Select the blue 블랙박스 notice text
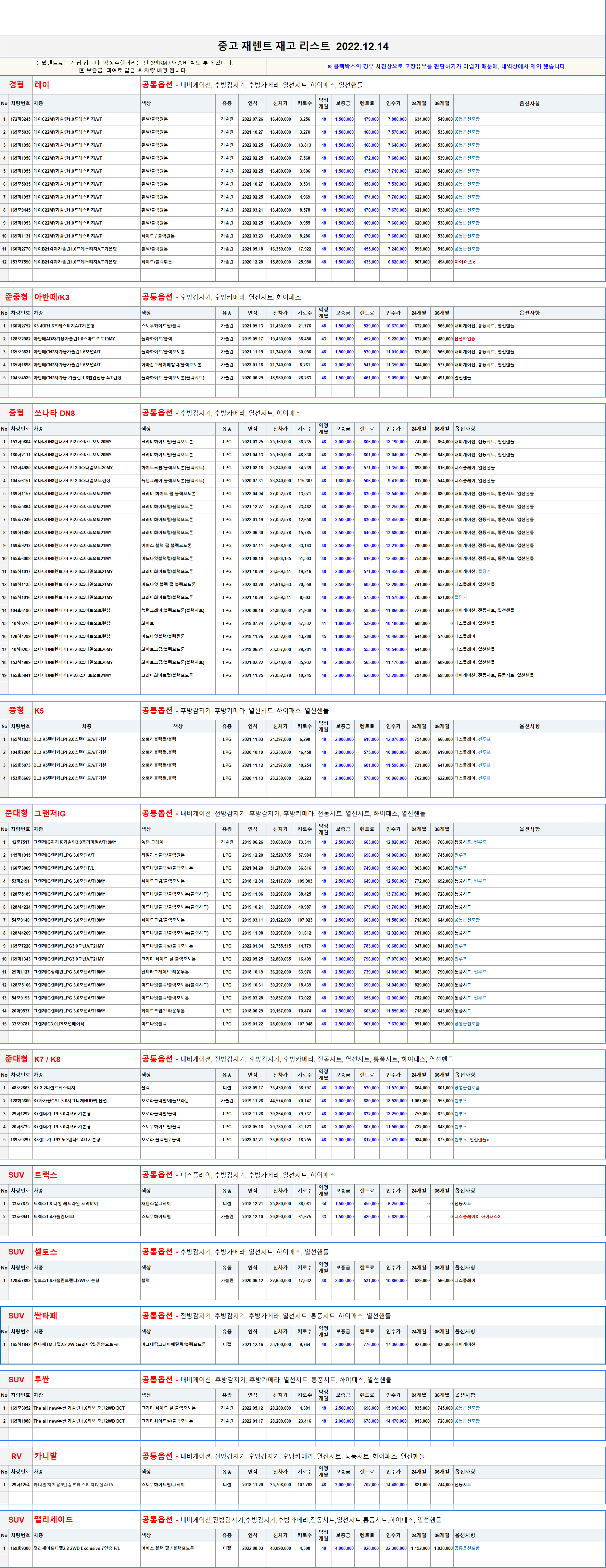Viewport: 606px width, 1568px height. coord(447,66)
